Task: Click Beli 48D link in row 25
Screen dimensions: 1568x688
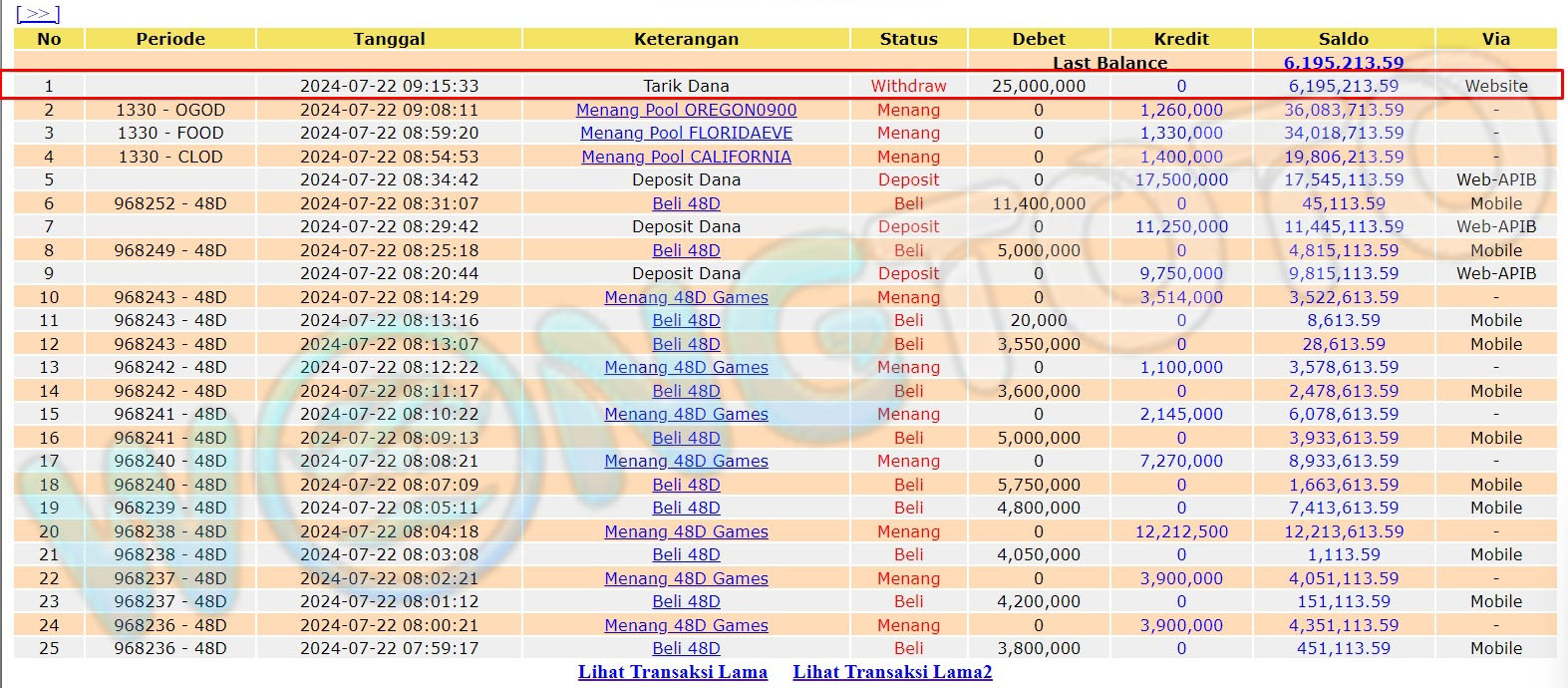Action: [x=686, y=648]
